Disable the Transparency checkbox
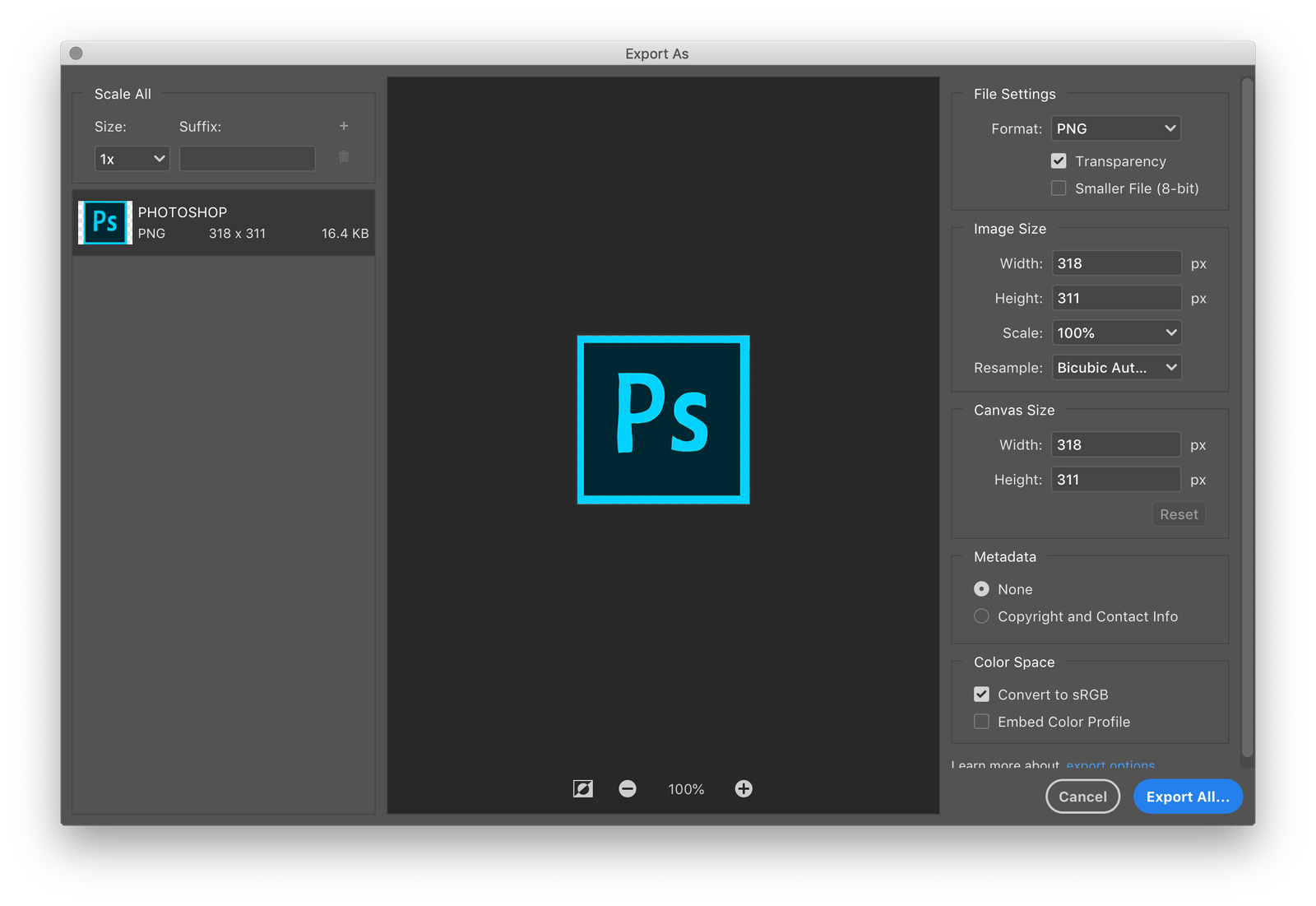Viewport: 1316px width, 906px height. (x=1059, y=161)
